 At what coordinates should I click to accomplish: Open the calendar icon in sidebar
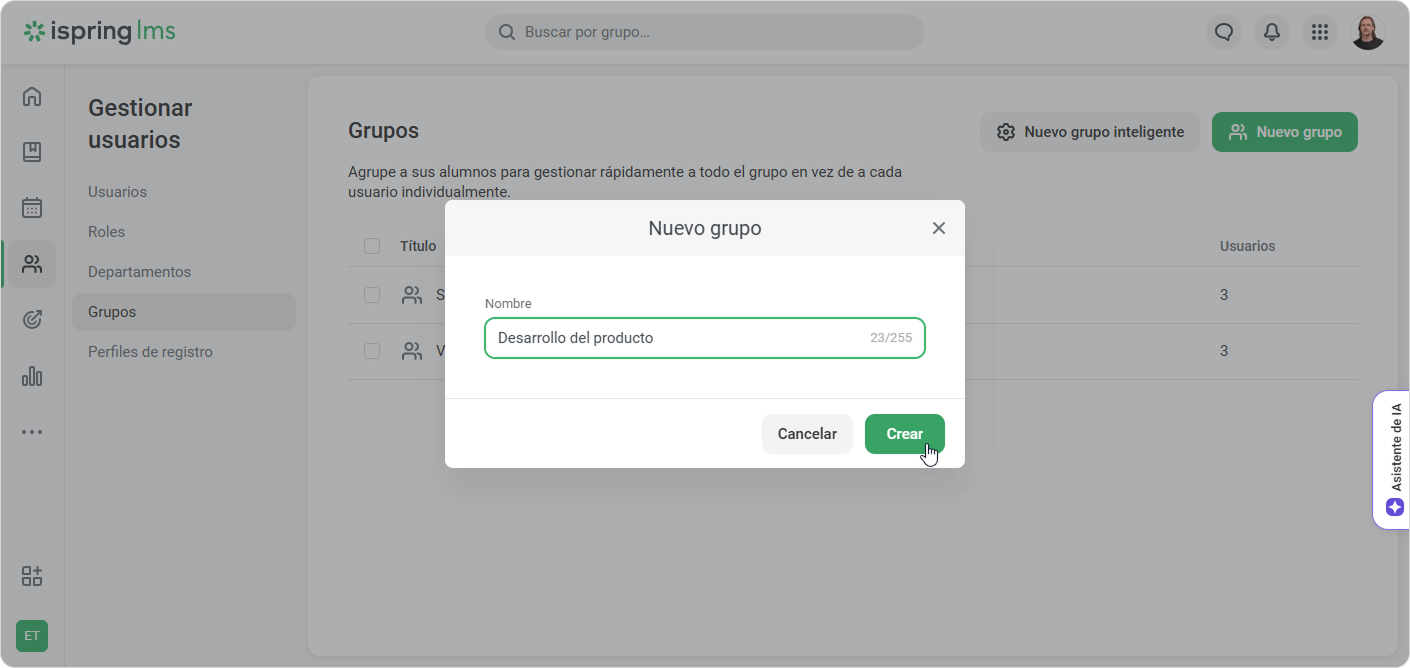click(32, 208)
